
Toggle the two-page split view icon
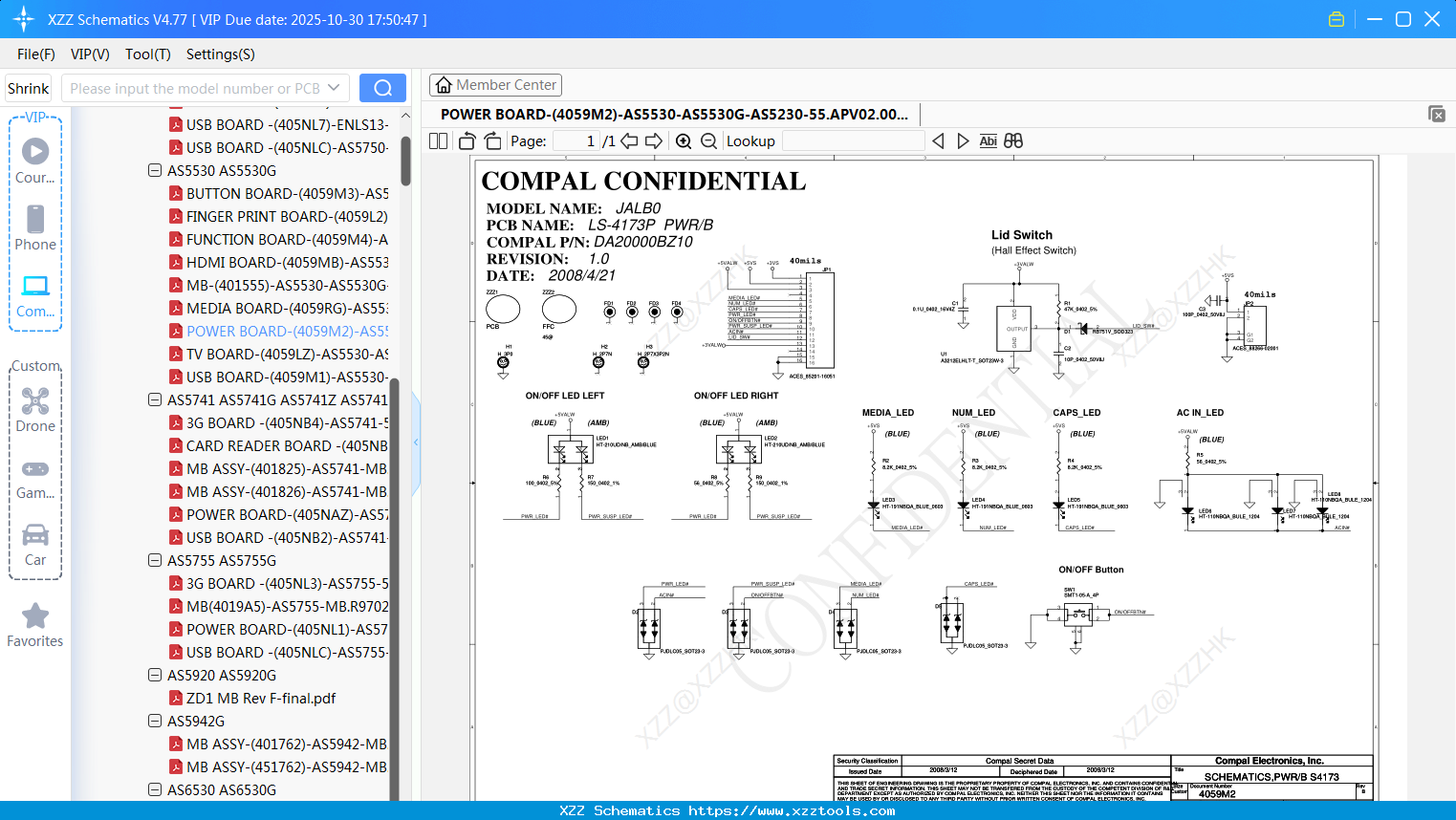tap(439, 140)
